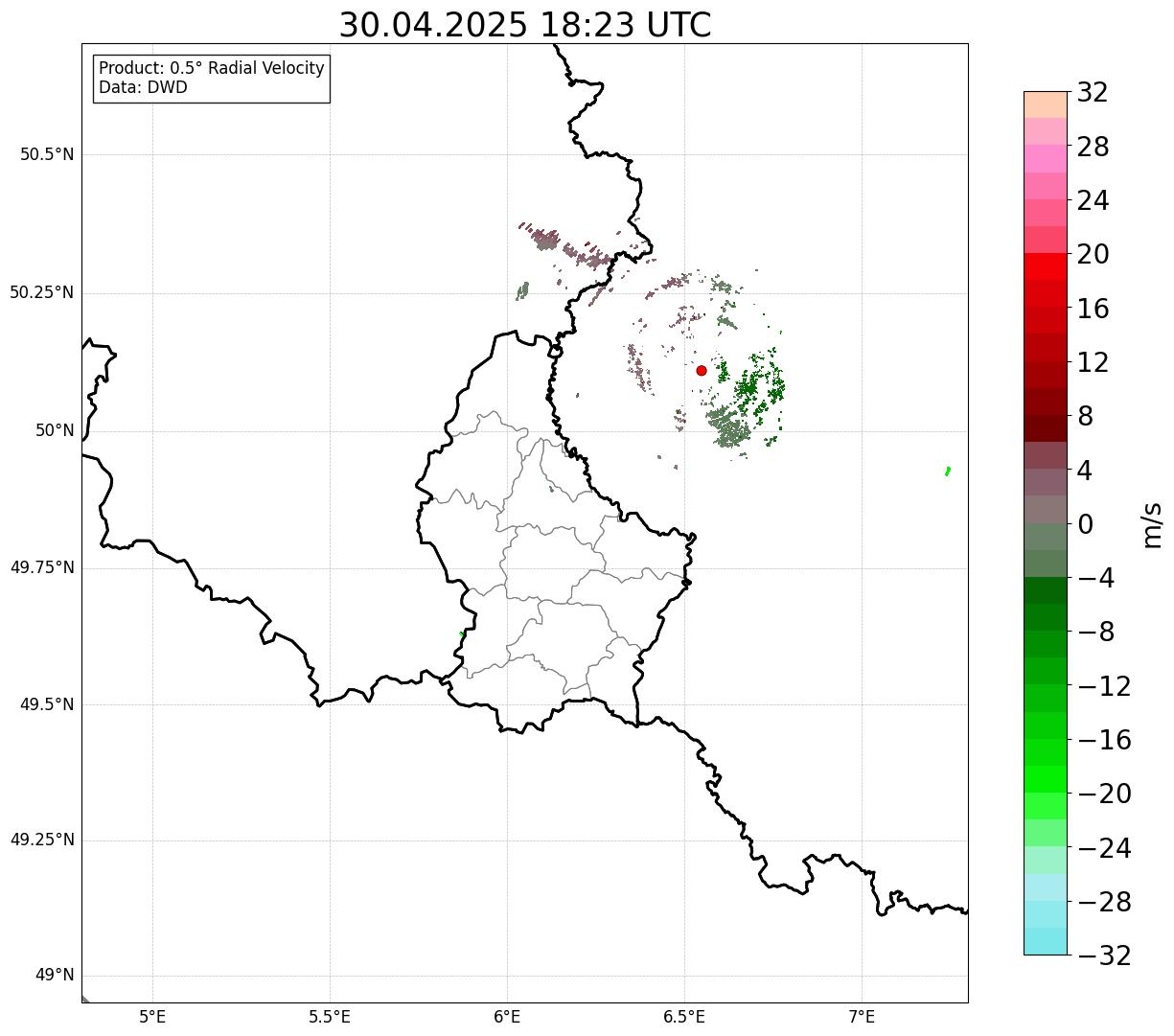
Task: Click the red radar site marker dot
Action: pos(702,370)
